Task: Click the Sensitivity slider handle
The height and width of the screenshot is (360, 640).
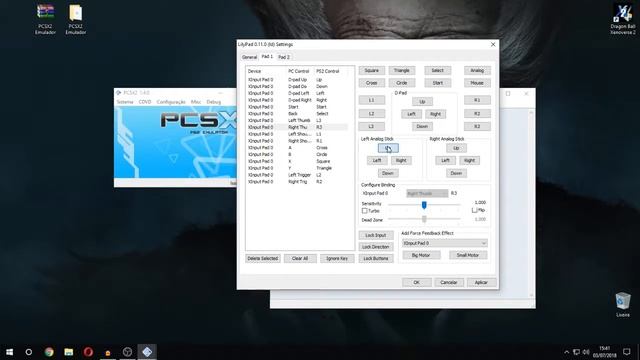Action: pos(424,204)
